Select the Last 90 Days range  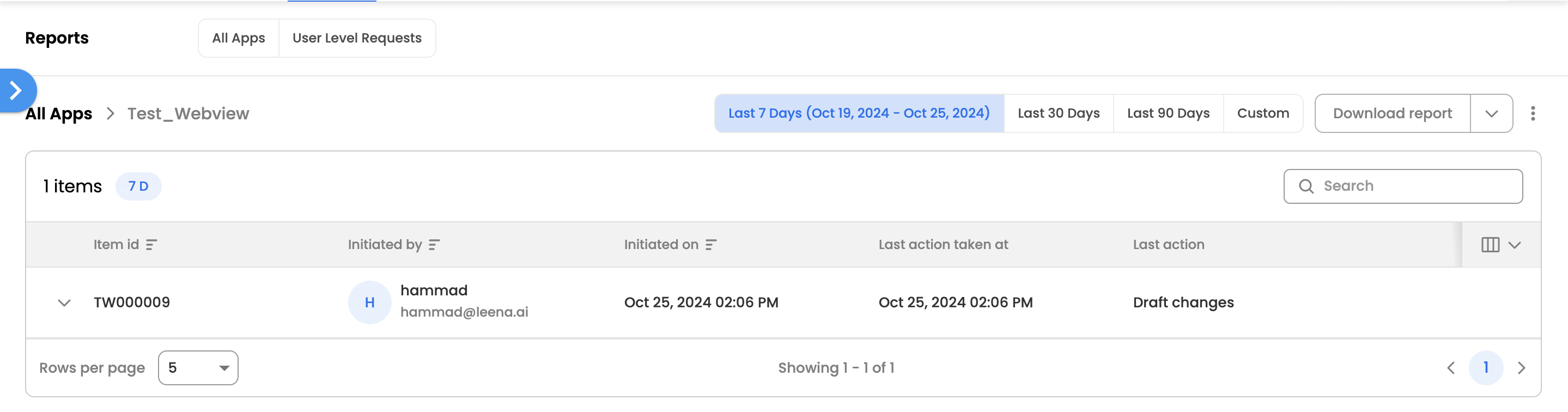coord(1168,113)
